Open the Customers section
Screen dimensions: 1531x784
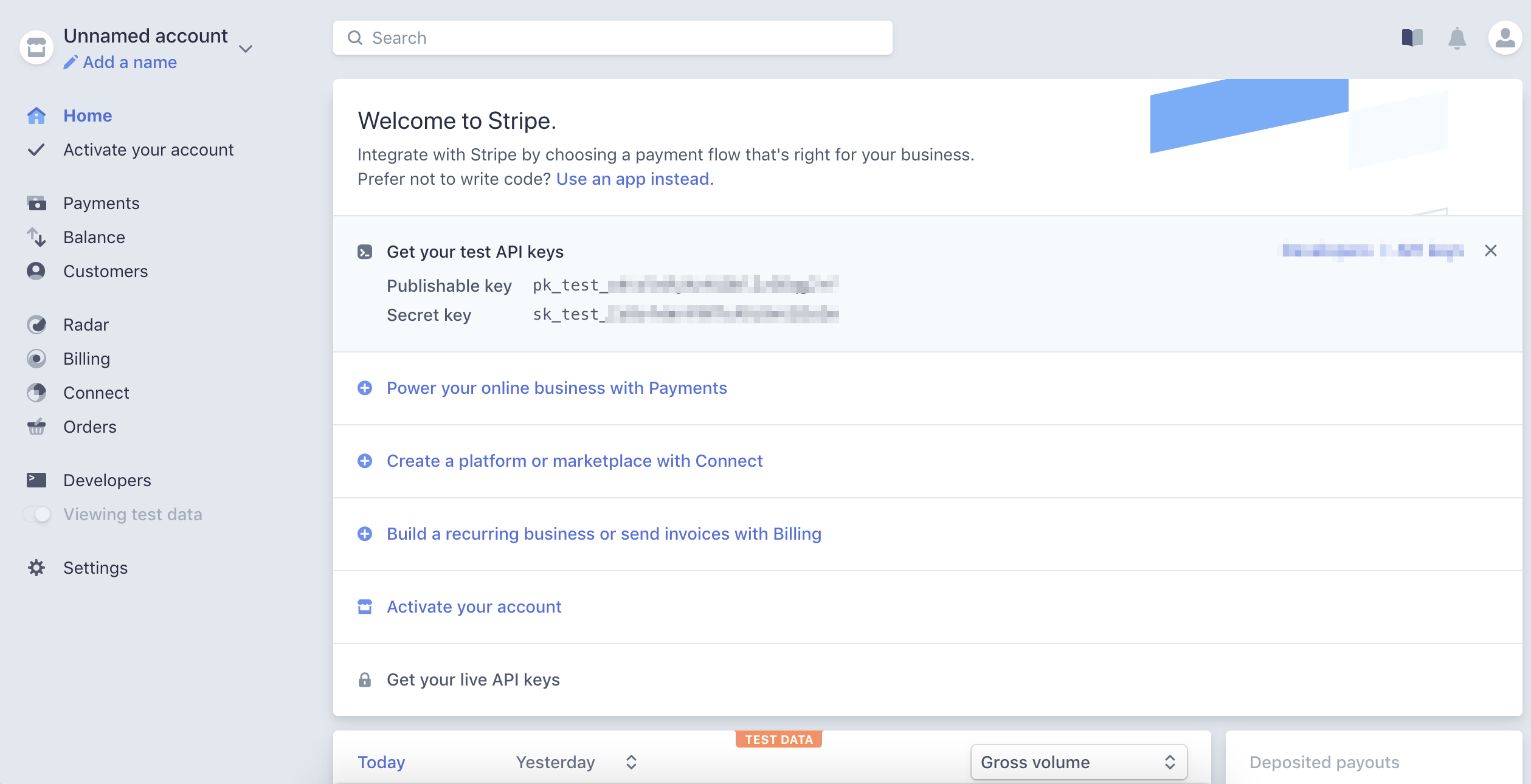[x=106, y=271]
